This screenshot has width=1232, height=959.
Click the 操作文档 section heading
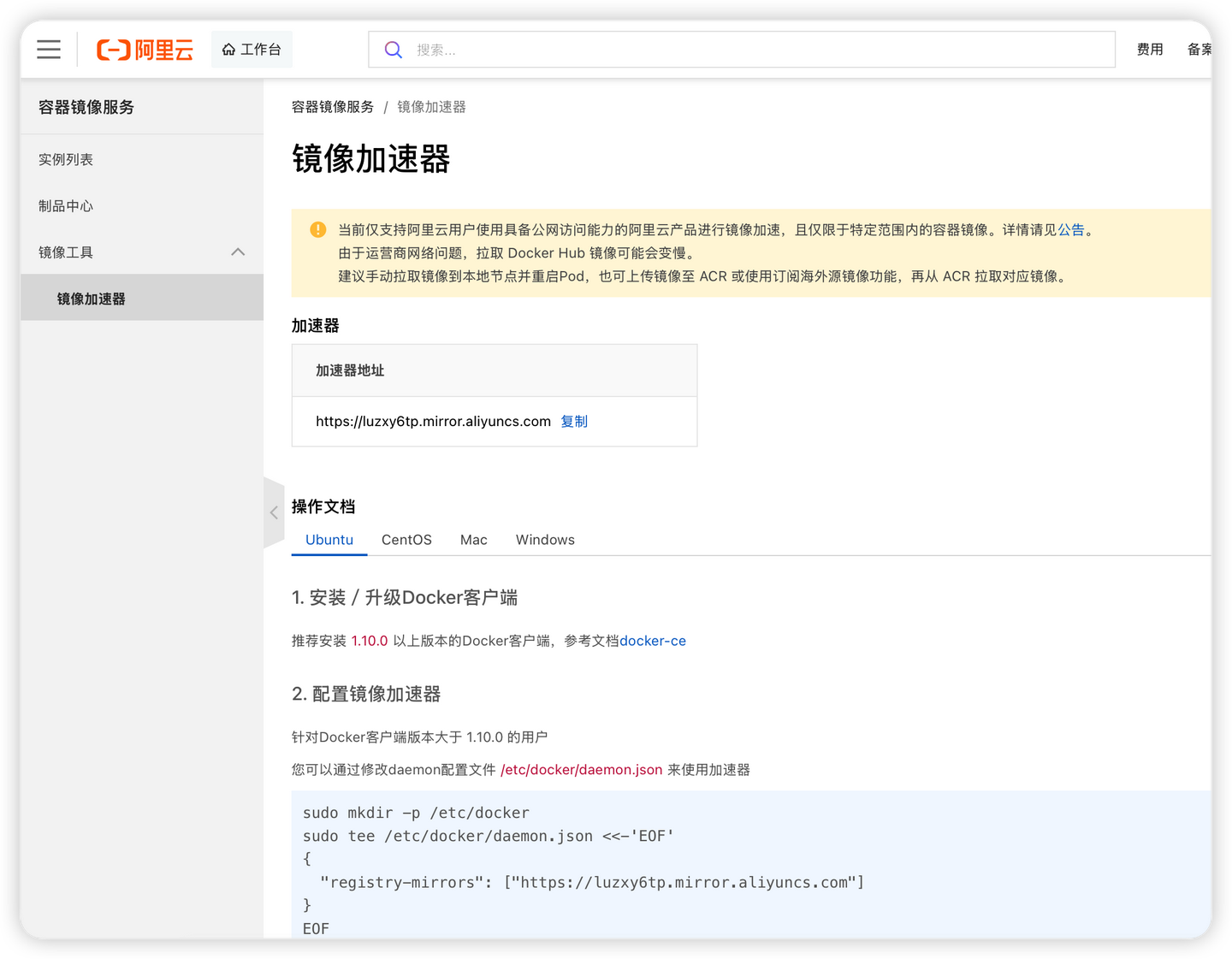323,506
